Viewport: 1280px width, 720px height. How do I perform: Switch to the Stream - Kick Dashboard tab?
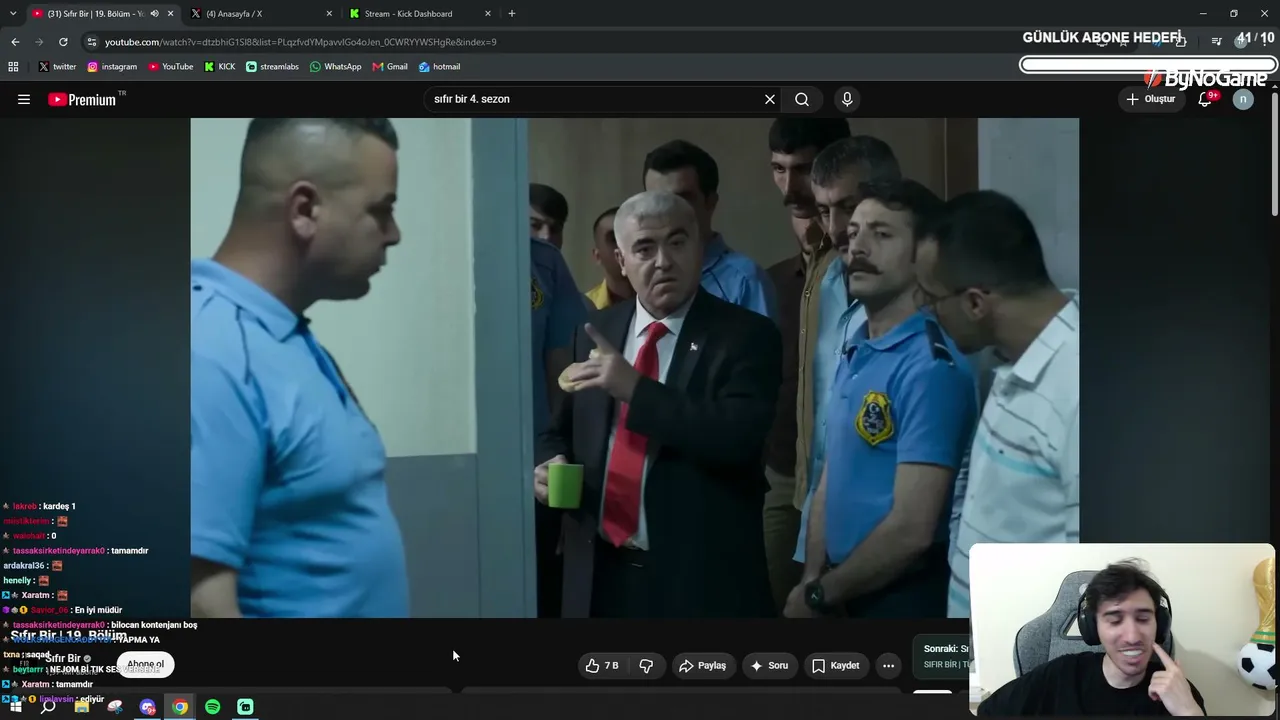point(420,14)
